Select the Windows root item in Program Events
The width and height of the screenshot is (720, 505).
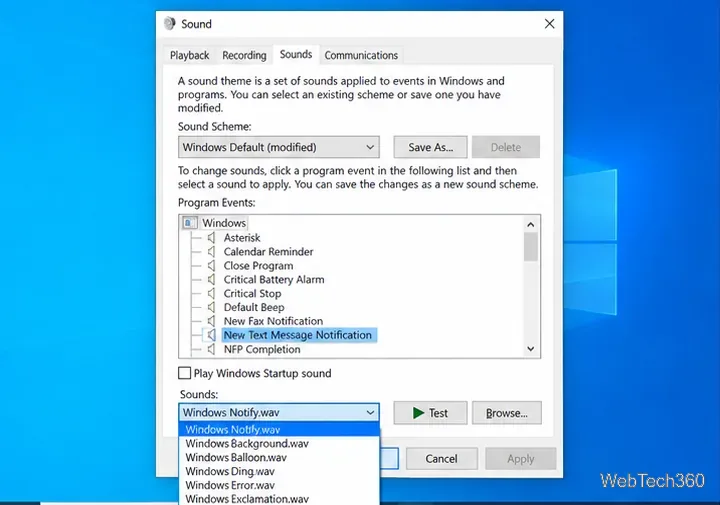point(224,223)
